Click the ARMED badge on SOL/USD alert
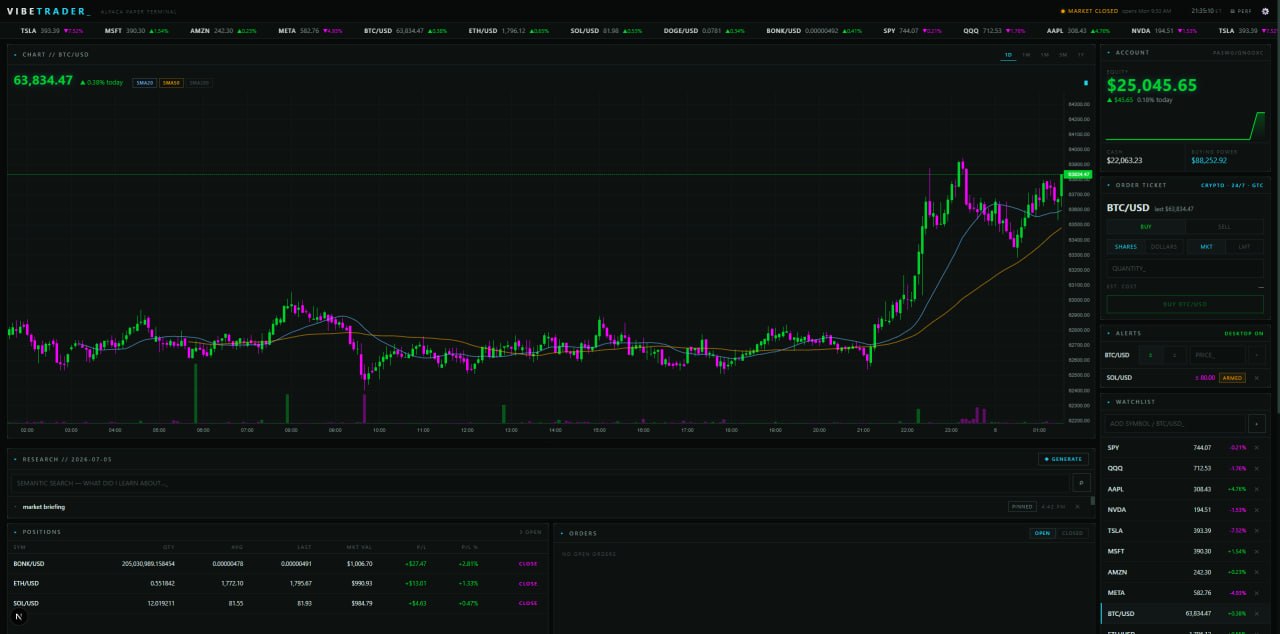1280x634 pixels. (x=1232, y=378)
